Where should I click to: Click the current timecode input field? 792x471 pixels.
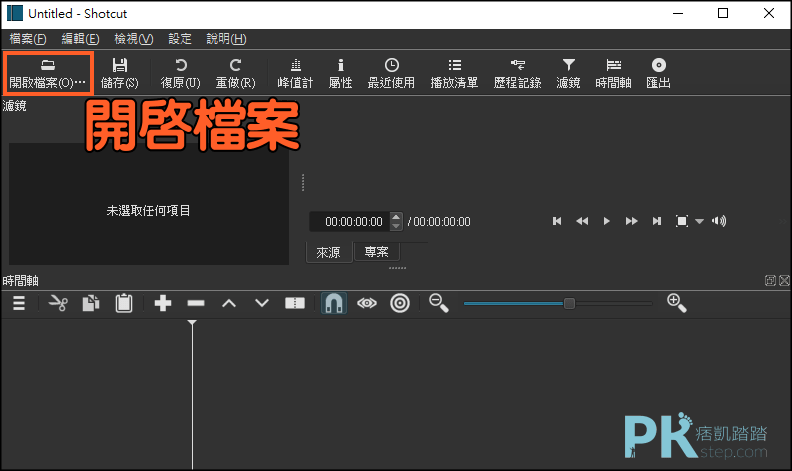point(350,221)
